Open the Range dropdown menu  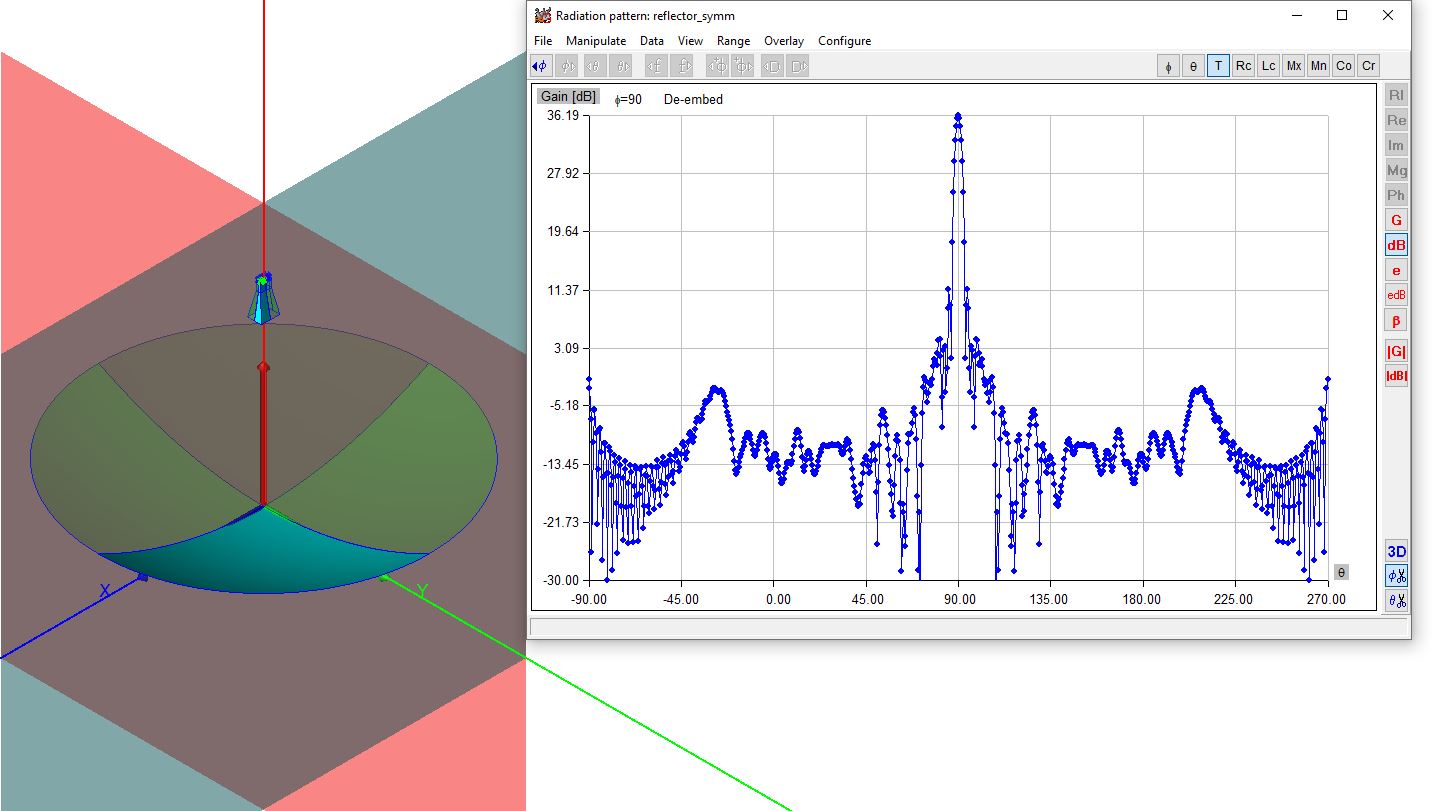(x=733, y=41)
